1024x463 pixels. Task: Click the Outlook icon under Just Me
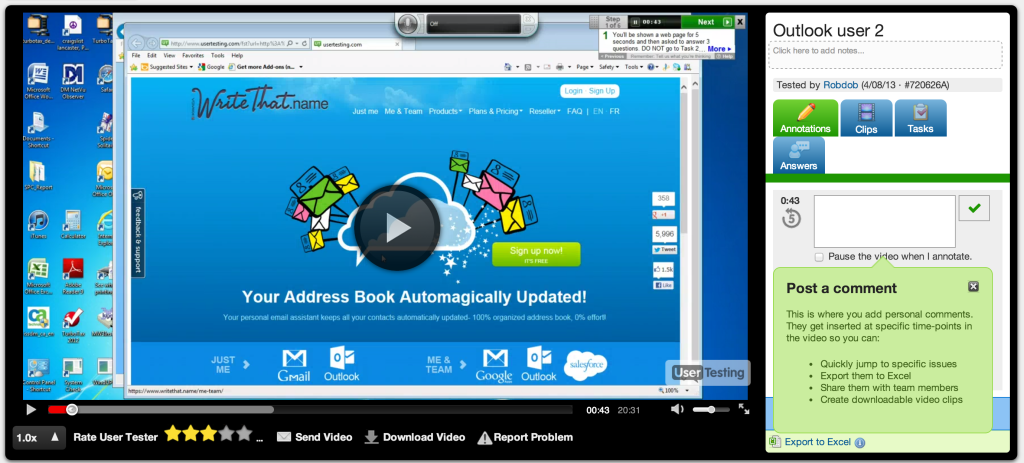[x=342, y=364]
